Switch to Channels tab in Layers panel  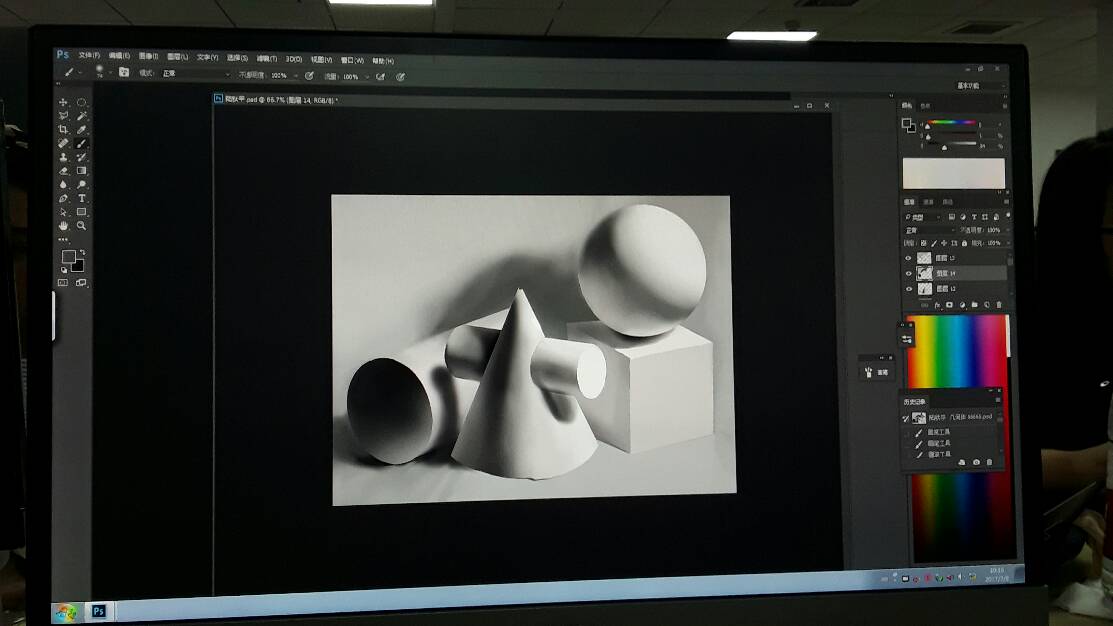coord(928,202)
